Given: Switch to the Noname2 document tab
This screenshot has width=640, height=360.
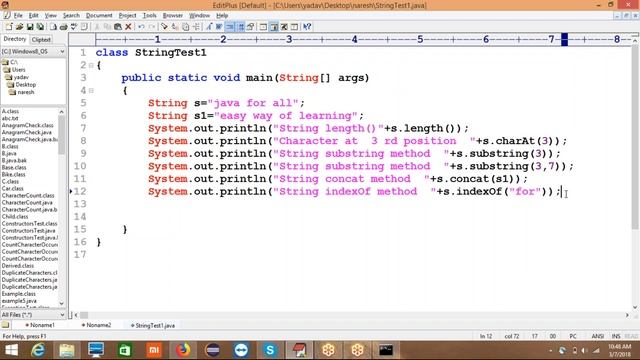Looking at the screenshot, I should [x=96, y=325].
